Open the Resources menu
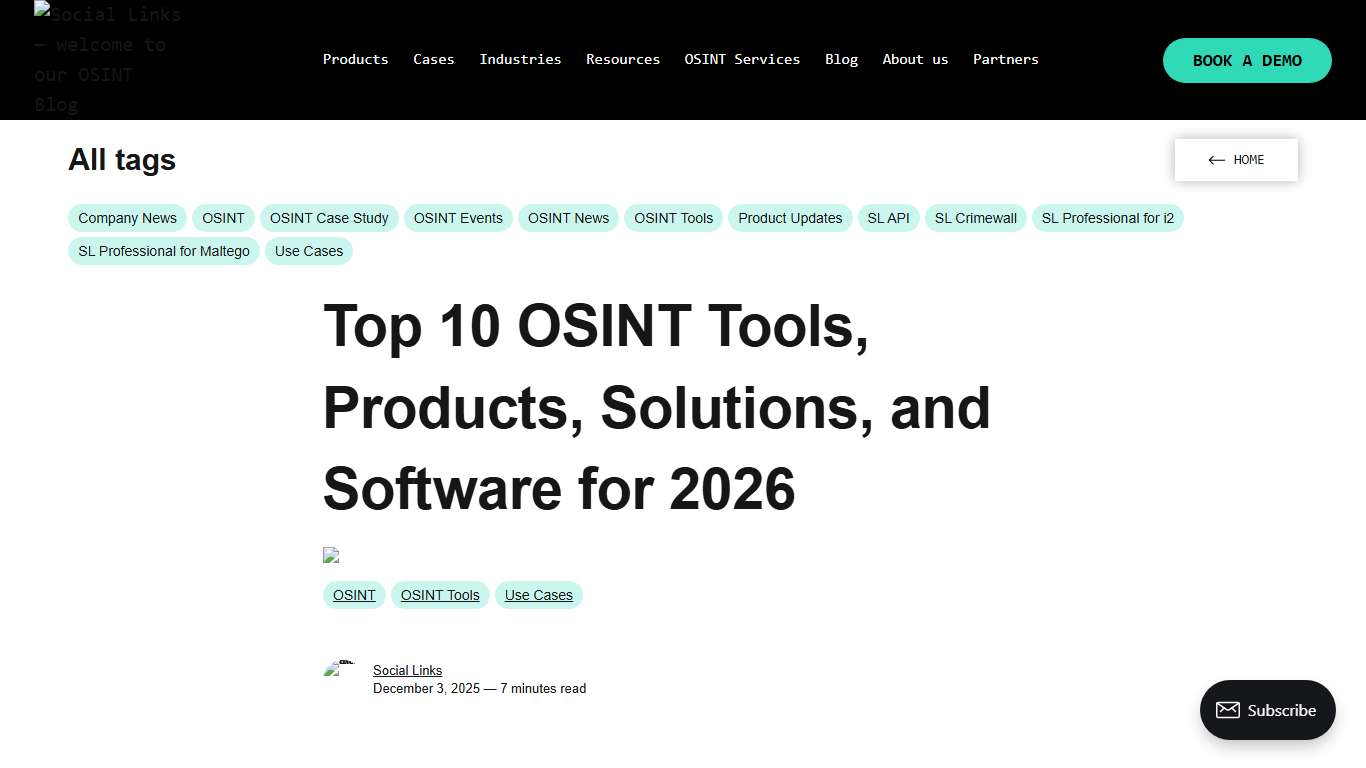This screenshot has height=768, width=1366. pos(623,59)
